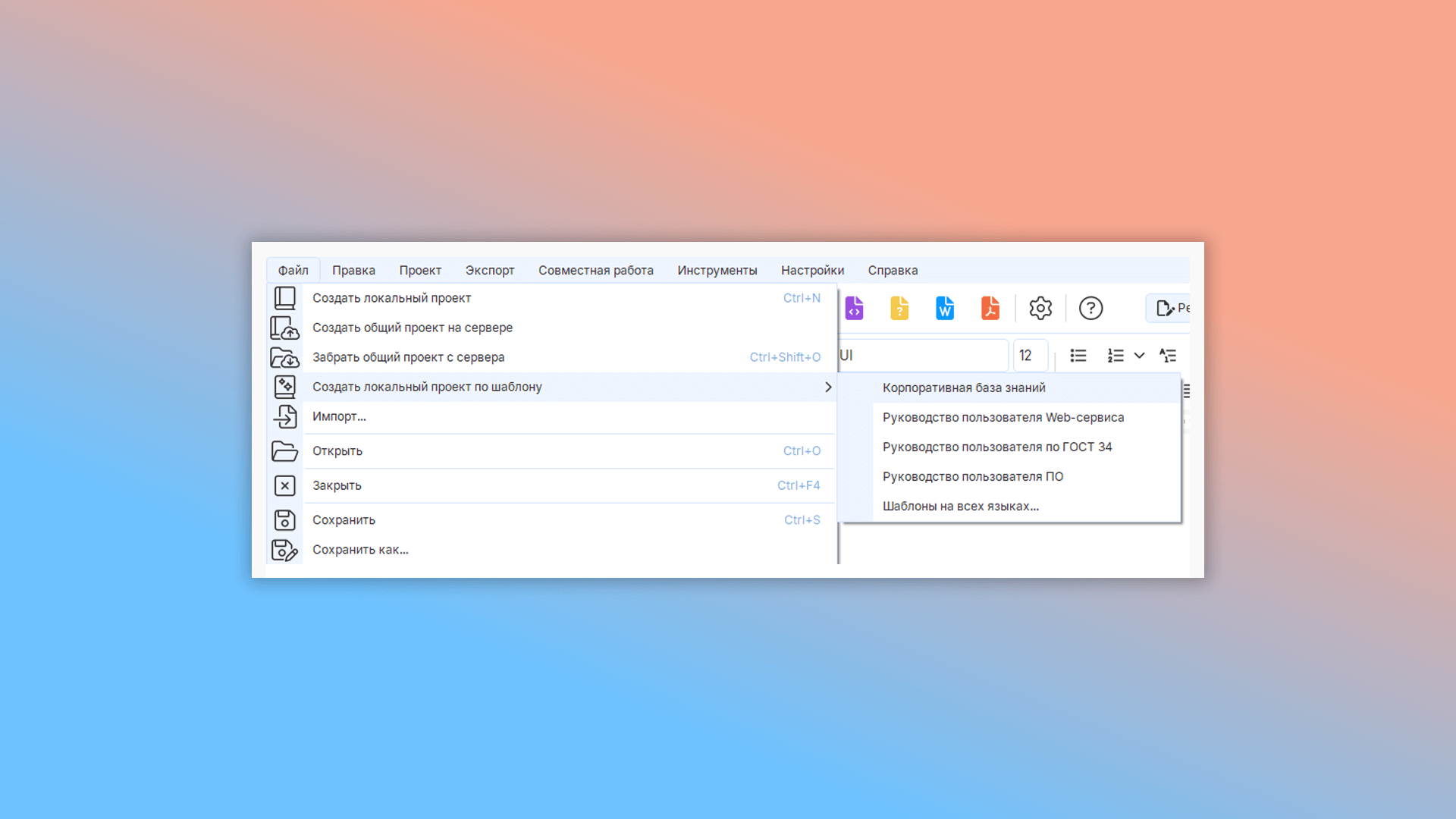Click the bulleted list icon
1456x819 pixels.
tap(1078, 356)
